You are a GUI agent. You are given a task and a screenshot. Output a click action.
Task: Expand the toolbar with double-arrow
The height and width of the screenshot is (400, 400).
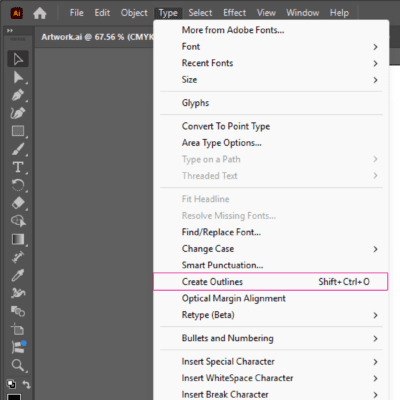coord(10,31)
